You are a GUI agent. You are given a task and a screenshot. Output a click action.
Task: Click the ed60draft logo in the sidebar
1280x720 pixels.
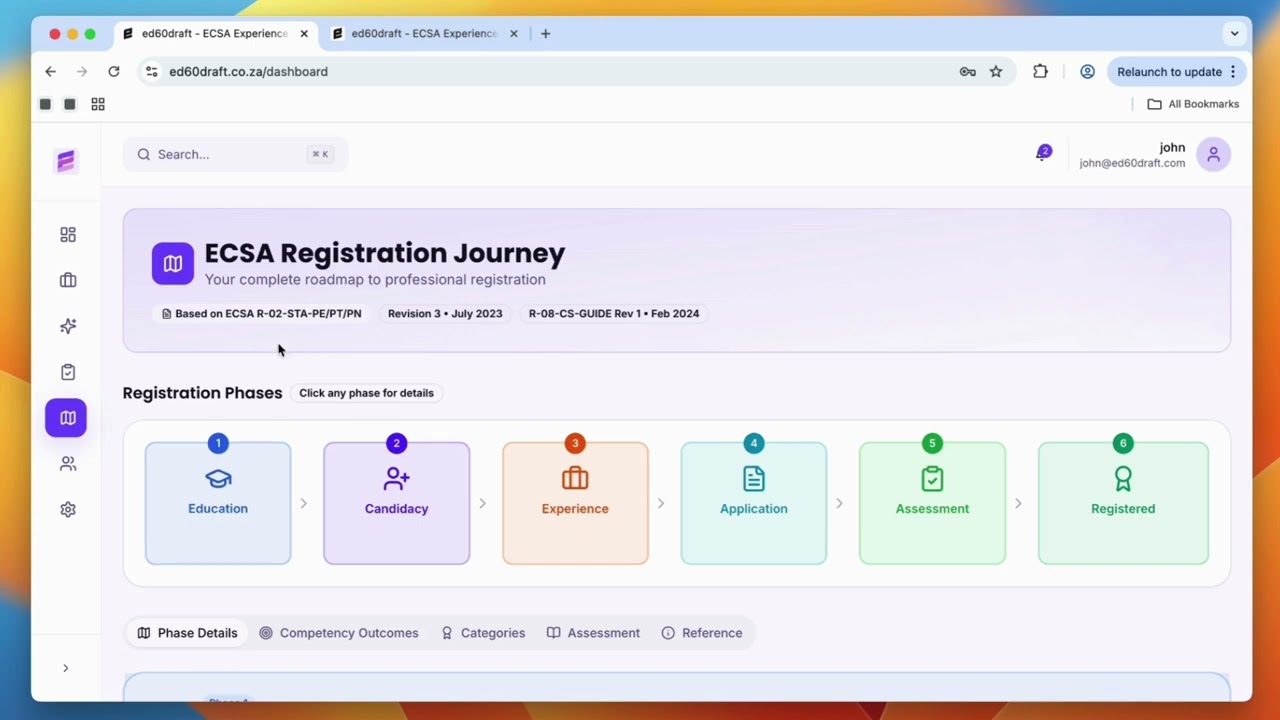(66, 161)
